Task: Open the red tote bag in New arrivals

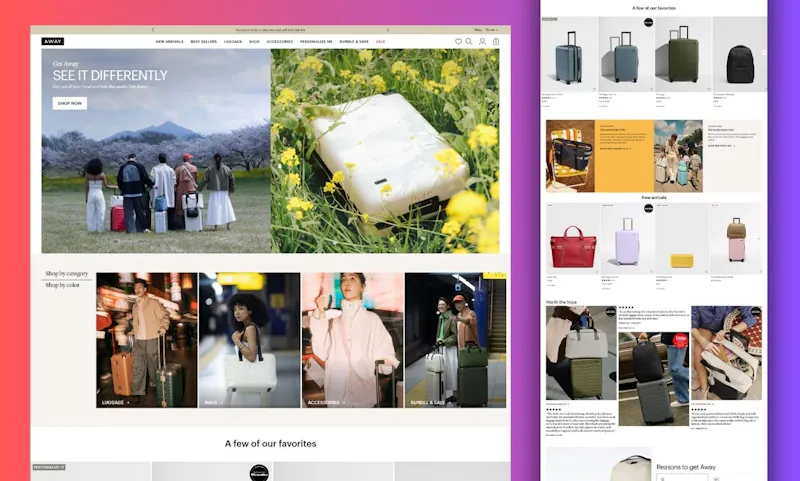Action: [x=573, y=239]
